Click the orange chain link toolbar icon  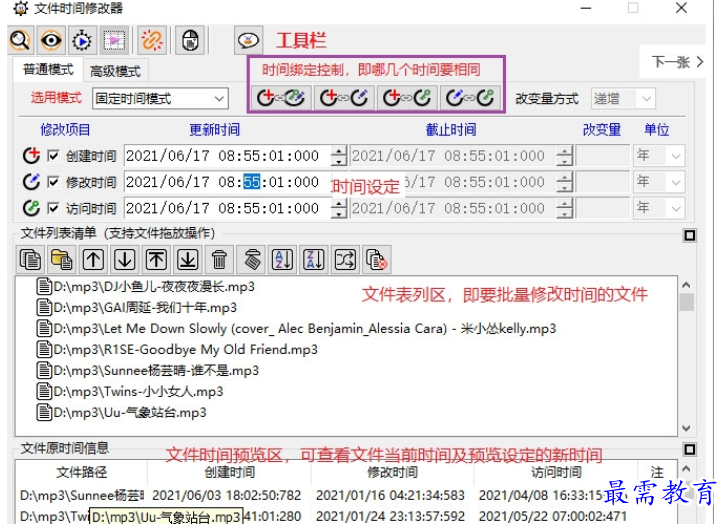click(152, 41)
